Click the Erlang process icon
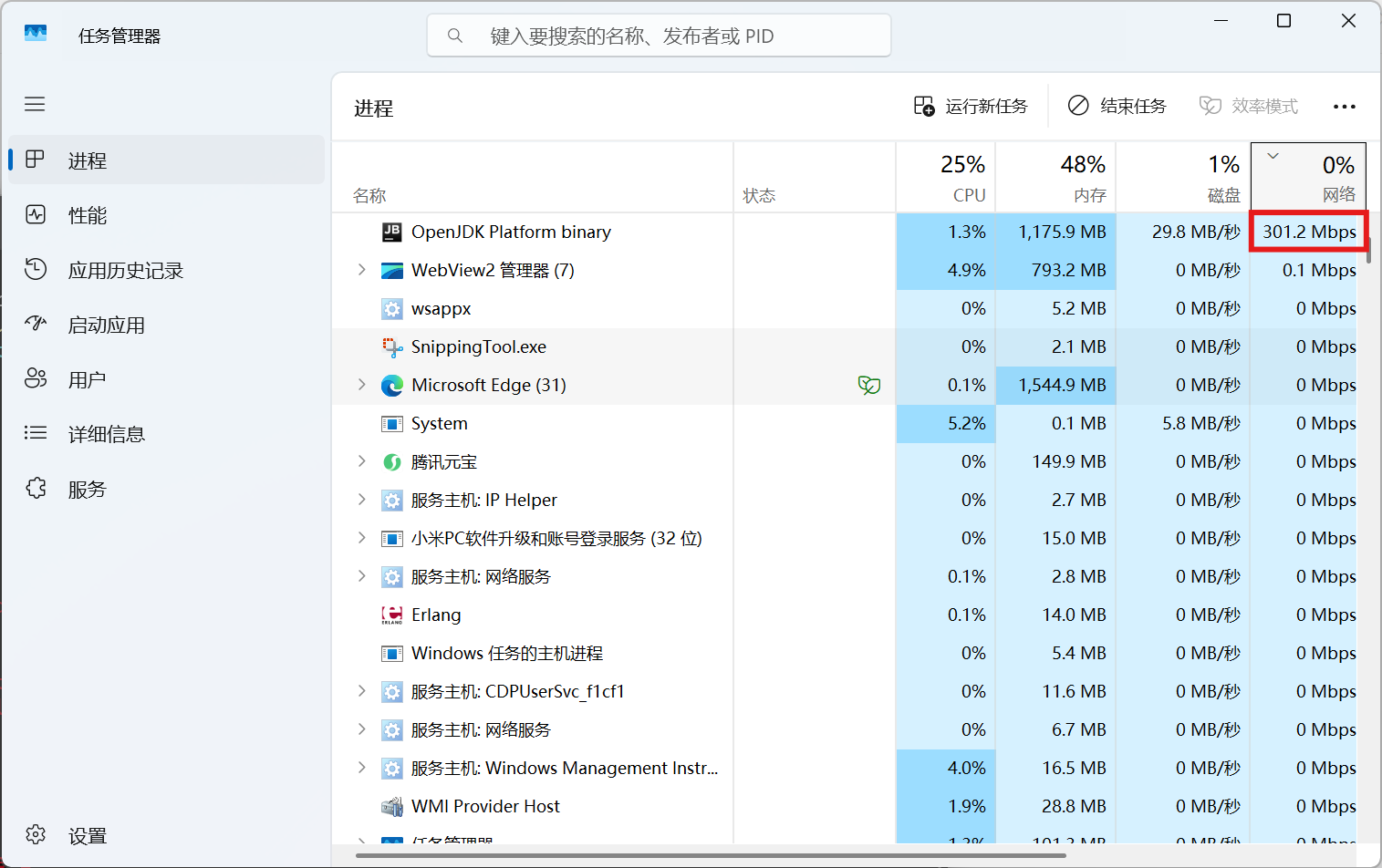The height and width of the screenshot is (868, 1382). point(392,615)
